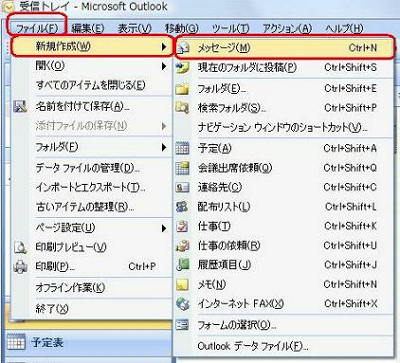Click the Ctrl+Shift+K shortcut text

351,226
